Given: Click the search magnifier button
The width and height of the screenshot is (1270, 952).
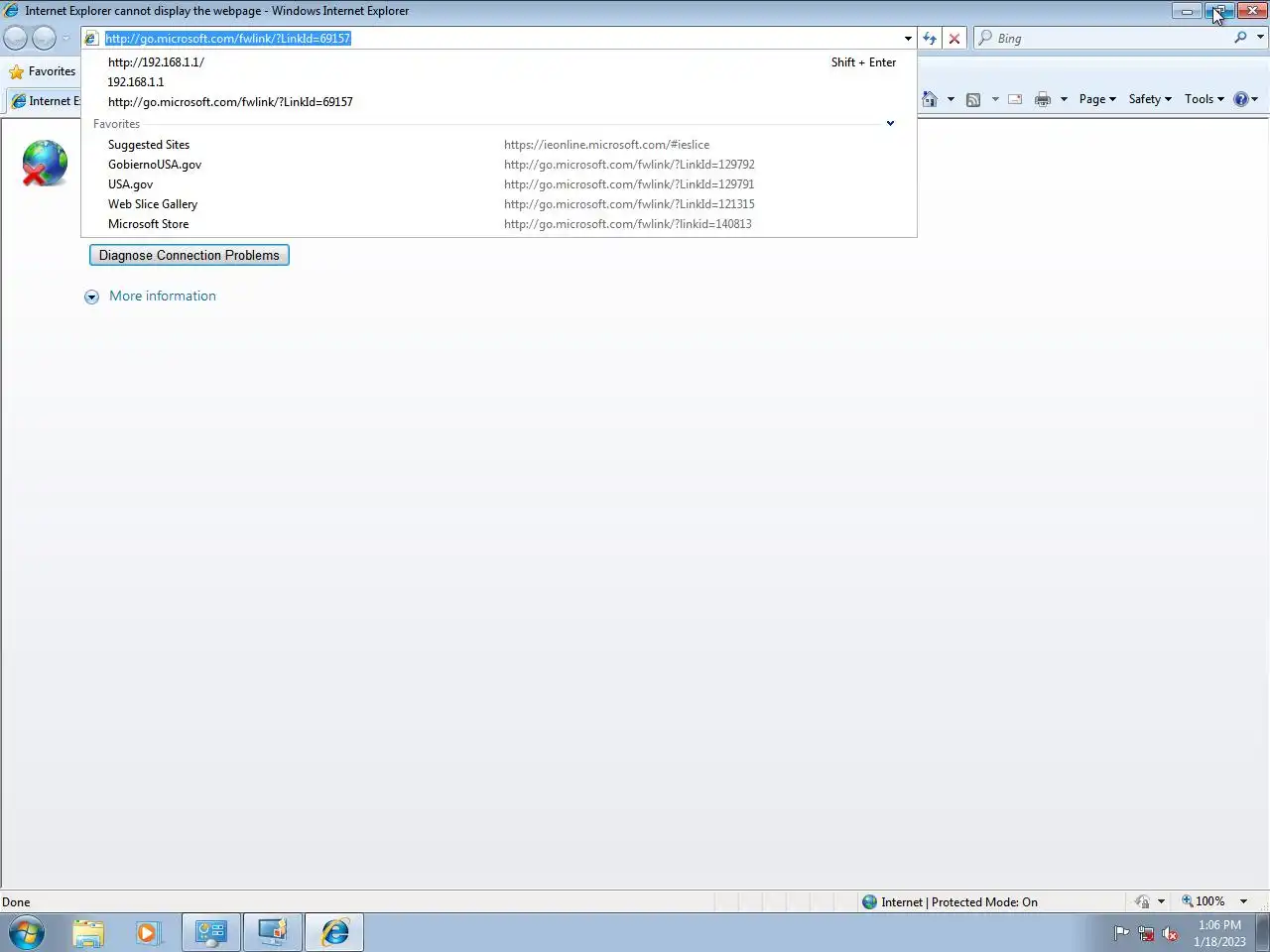Looking at the screenshot, I should (x=1240, y=38).
